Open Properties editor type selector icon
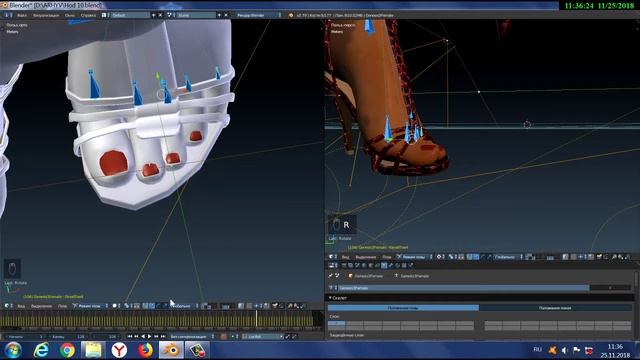This screenshot has height=360, width=640. tap(333, 265)
